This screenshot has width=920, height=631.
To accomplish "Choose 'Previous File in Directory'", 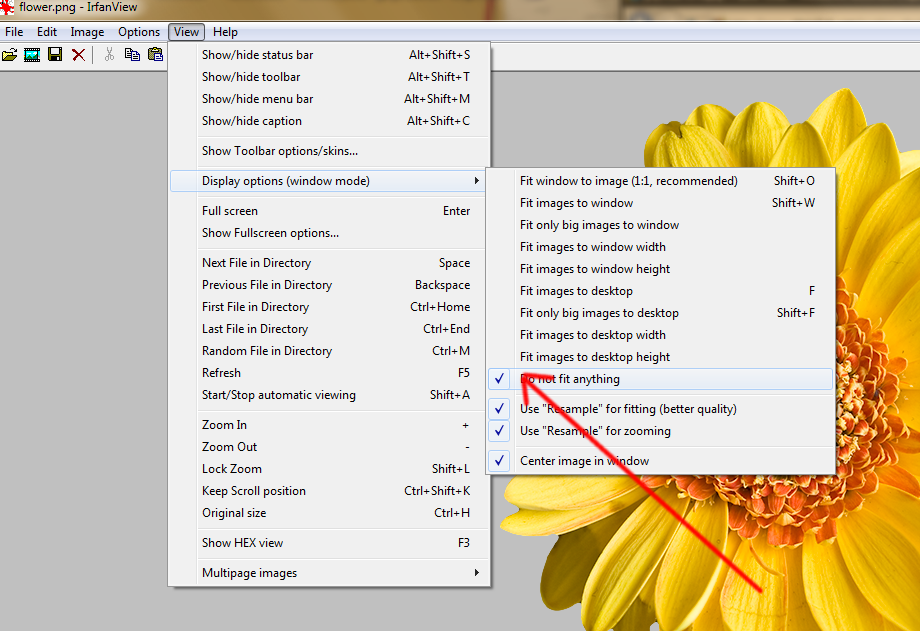I will (329, 285).
